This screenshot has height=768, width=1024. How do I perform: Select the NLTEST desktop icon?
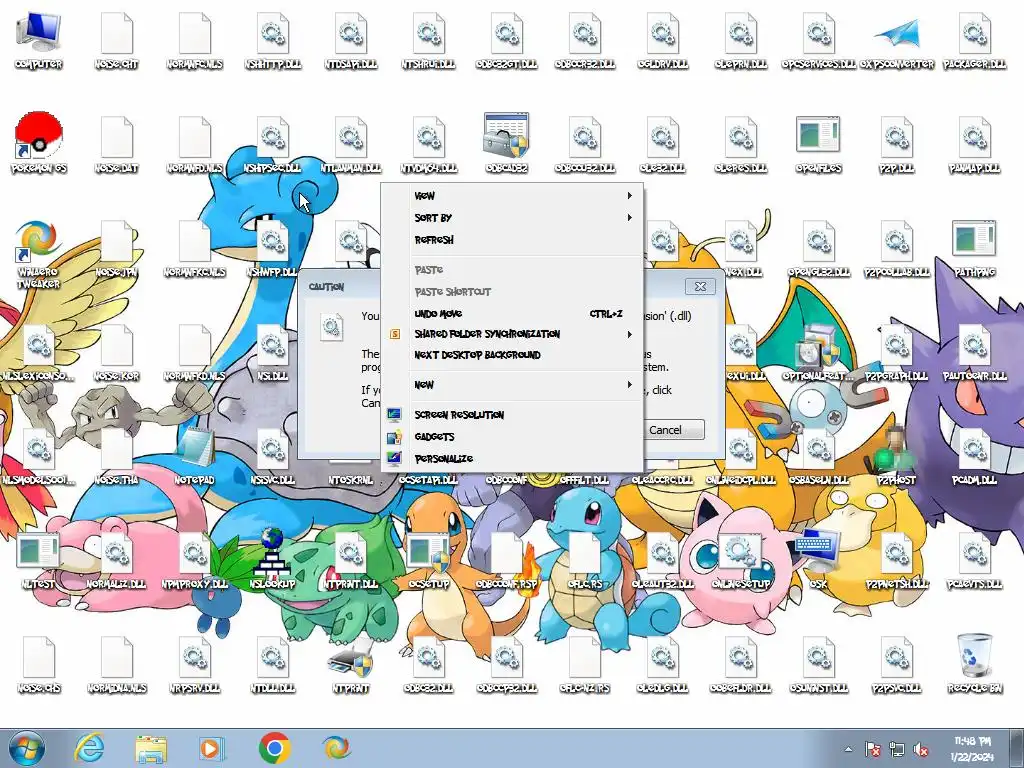[38, 560]
